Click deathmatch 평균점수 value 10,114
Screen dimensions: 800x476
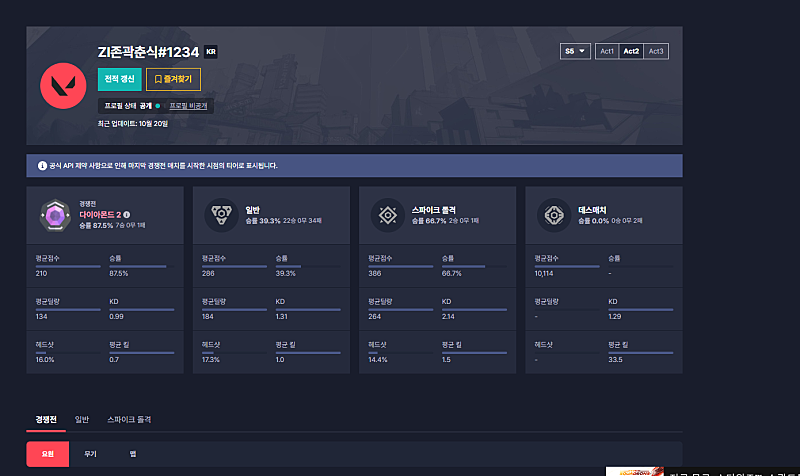click(x=544, y=273)
